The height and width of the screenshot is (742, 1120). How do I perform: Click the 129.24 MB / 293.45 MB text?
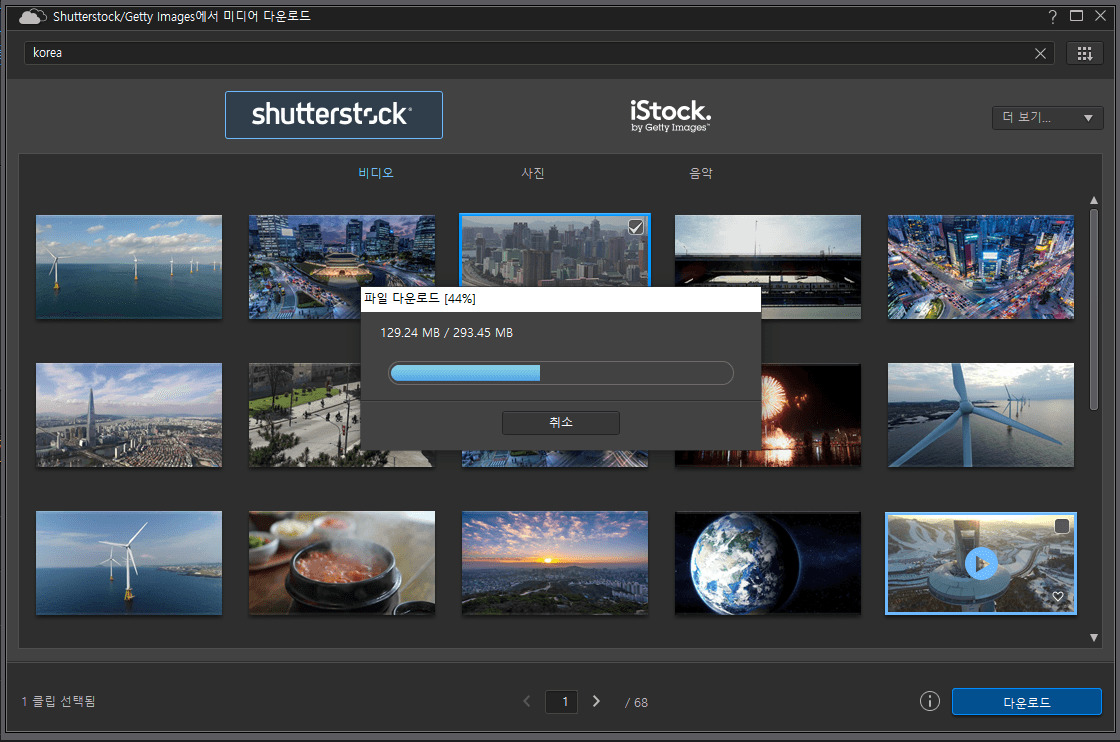click(x=446, y=333)
